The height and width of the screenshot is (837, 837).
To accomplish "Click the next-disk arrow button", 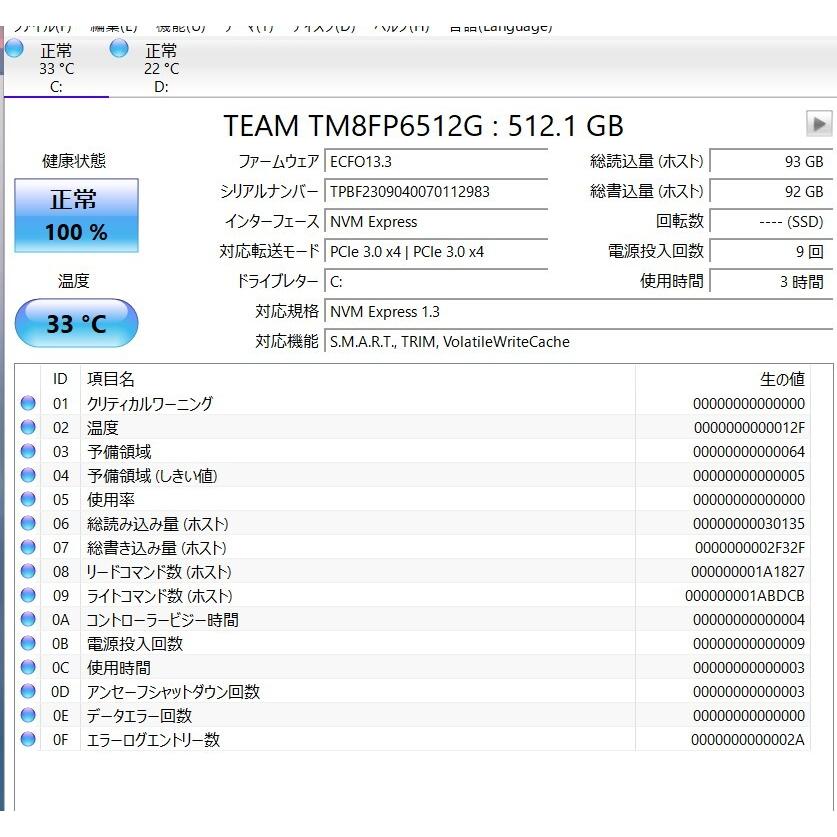I will click(x=820, y=124).
